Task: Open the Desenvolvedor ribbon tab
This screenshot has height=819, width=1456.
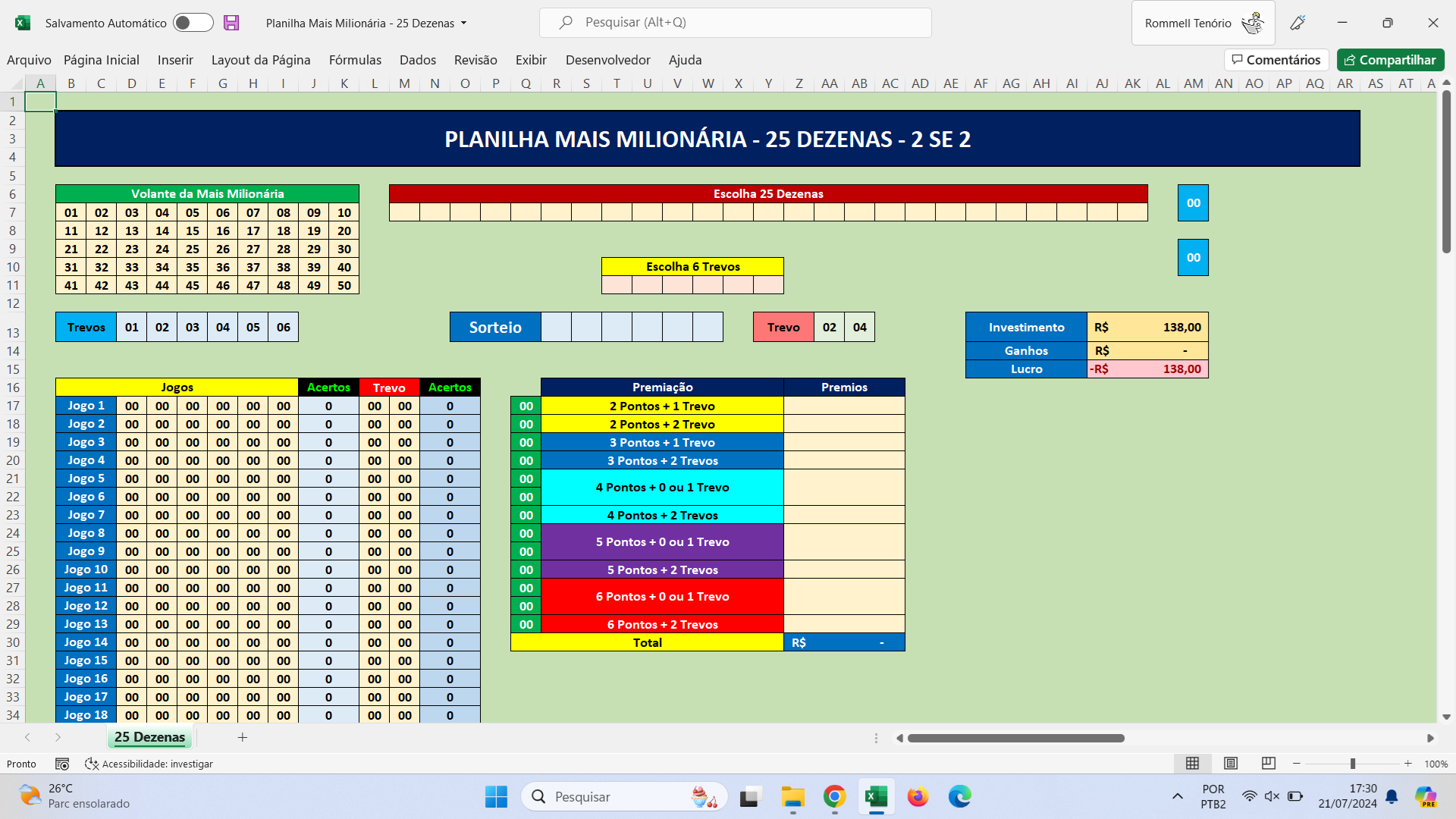Action: pos(608,60)
